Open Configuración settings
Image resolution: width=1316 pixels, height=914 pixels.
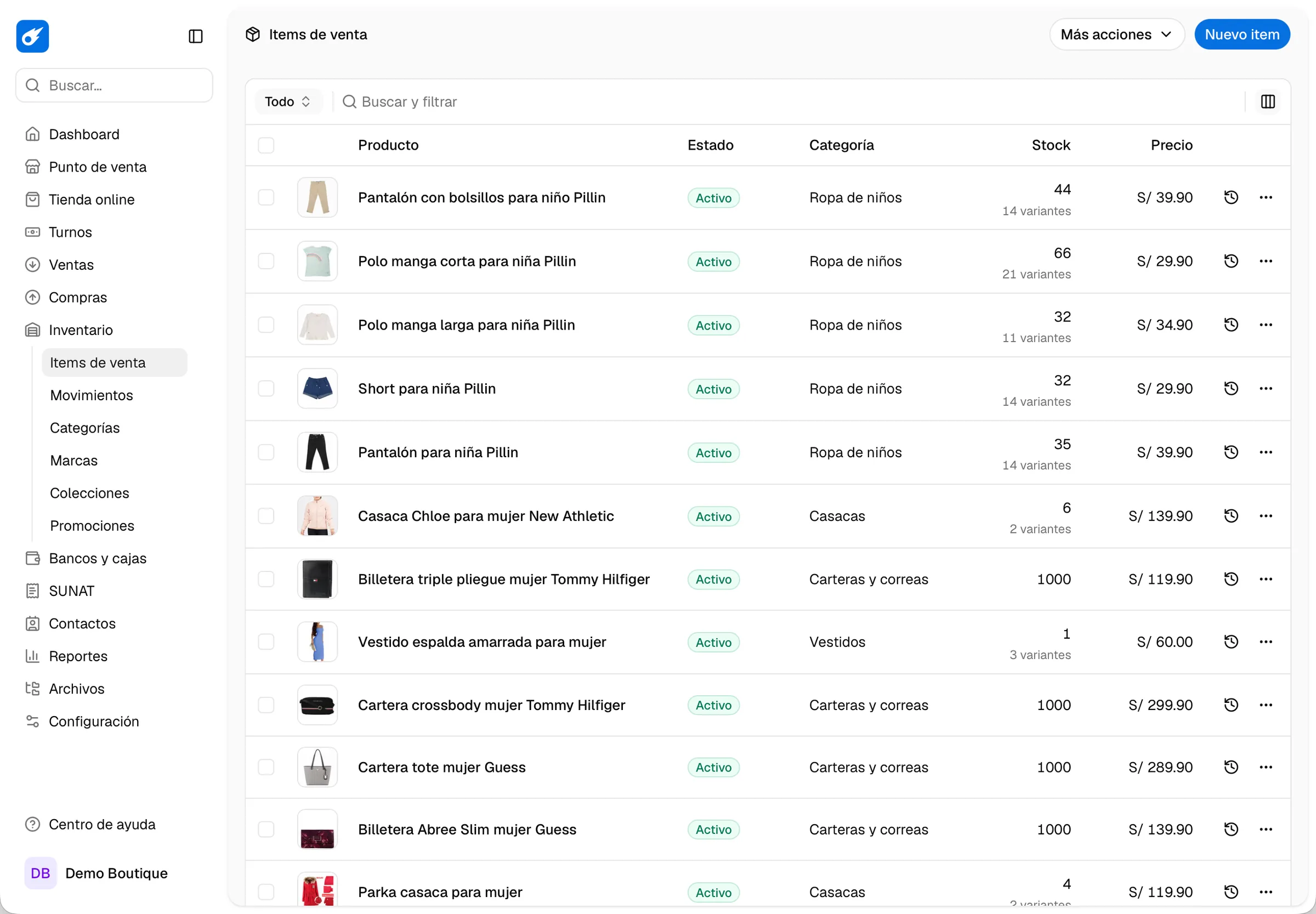(x=82, y=722)
